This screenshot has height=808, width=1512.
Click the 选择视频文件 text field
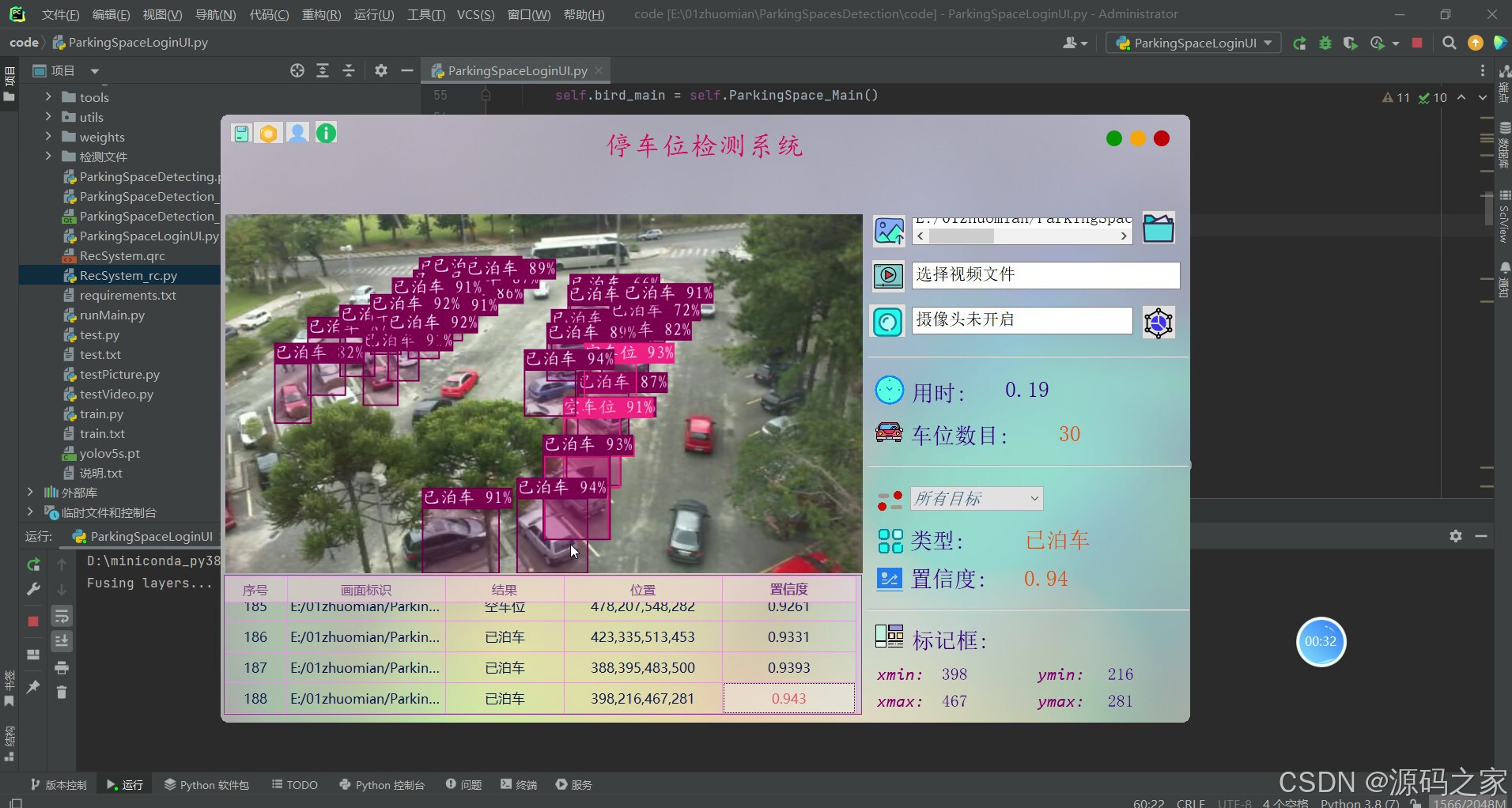[1045, 275]
